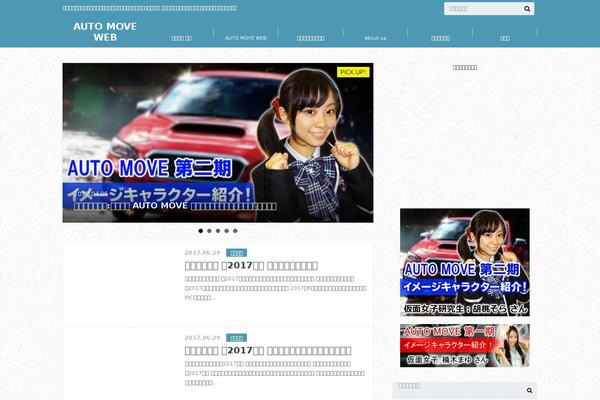Click the yellow PICK UP! badge
This screenshot has width=600, height=400.
point(353,72)
